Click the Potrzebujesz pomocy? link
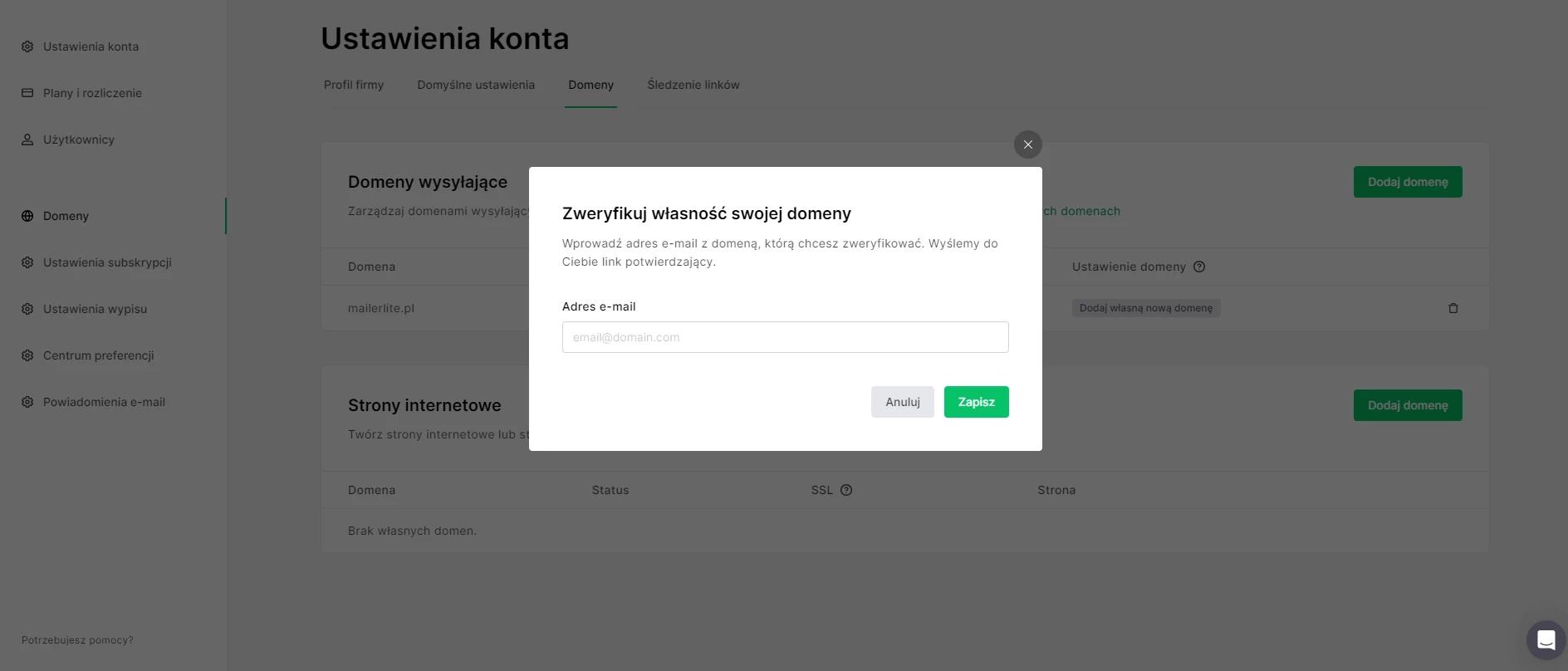This screenshot has width=1568, height=671. click(77, 640)
